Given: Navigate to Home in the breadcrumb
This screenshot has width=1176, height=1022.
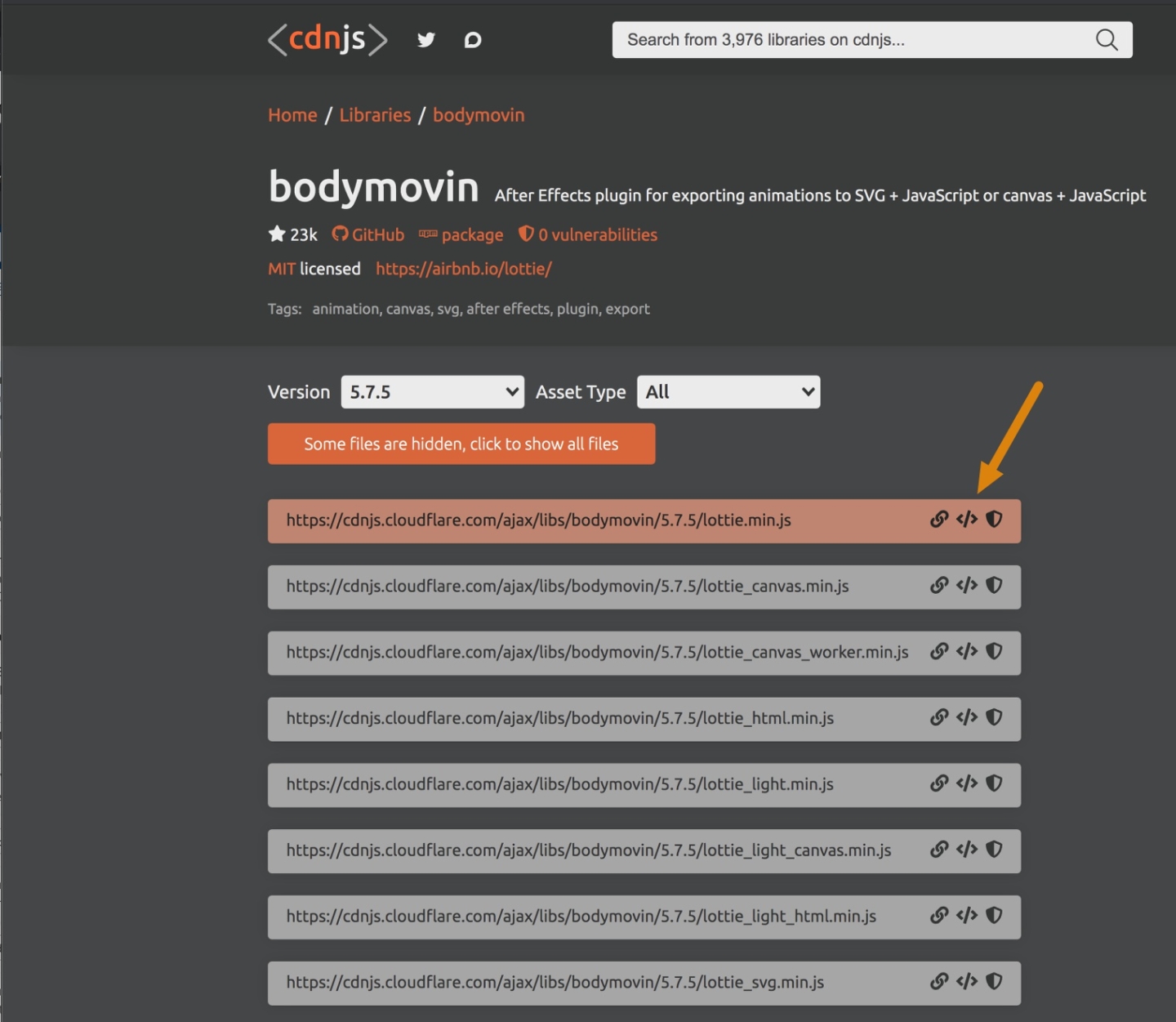Looking at the screenshot, I should click(x=292, y=115).
